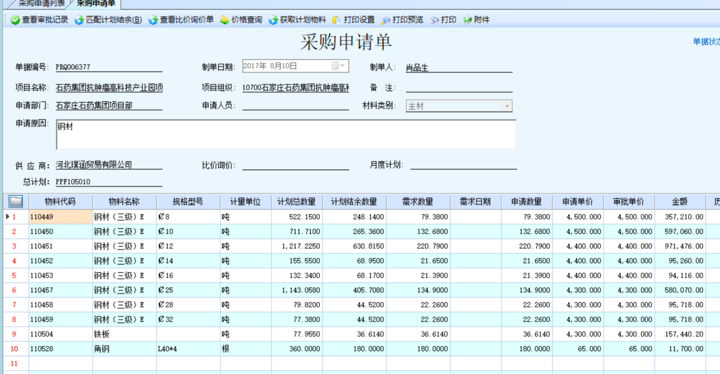Image resolution: width=720 pixels, height=374 pixels.
Task: Click the 供应商 field 河北璞廷贸易有限公司
Action: point(109,164)
